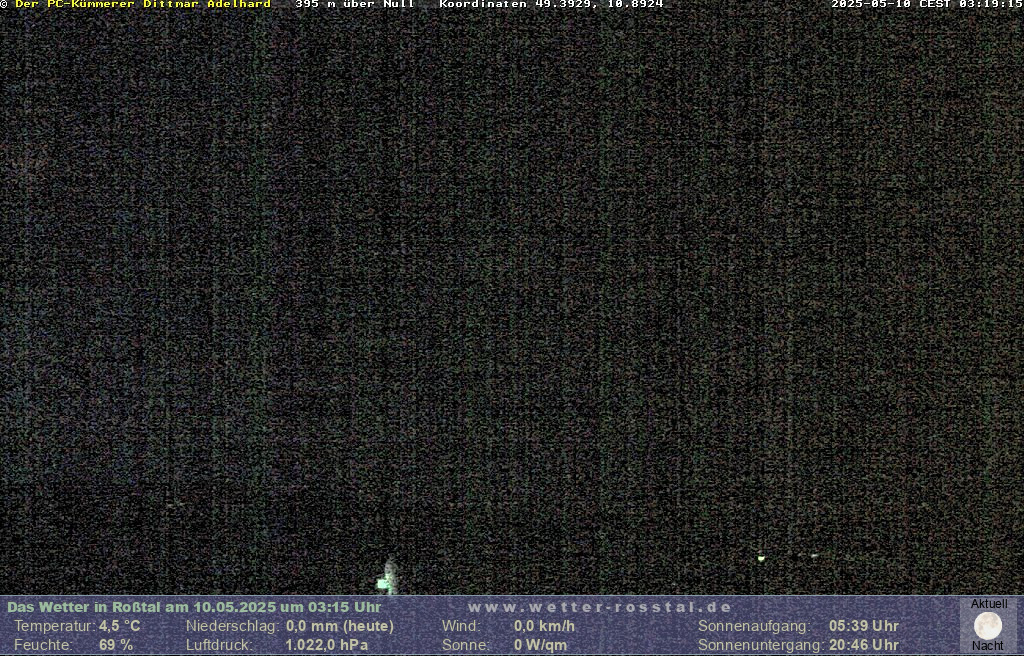Click the 'Wind:' label
This screenshot has height=656, width=1024.
click(x=460, y=626)
